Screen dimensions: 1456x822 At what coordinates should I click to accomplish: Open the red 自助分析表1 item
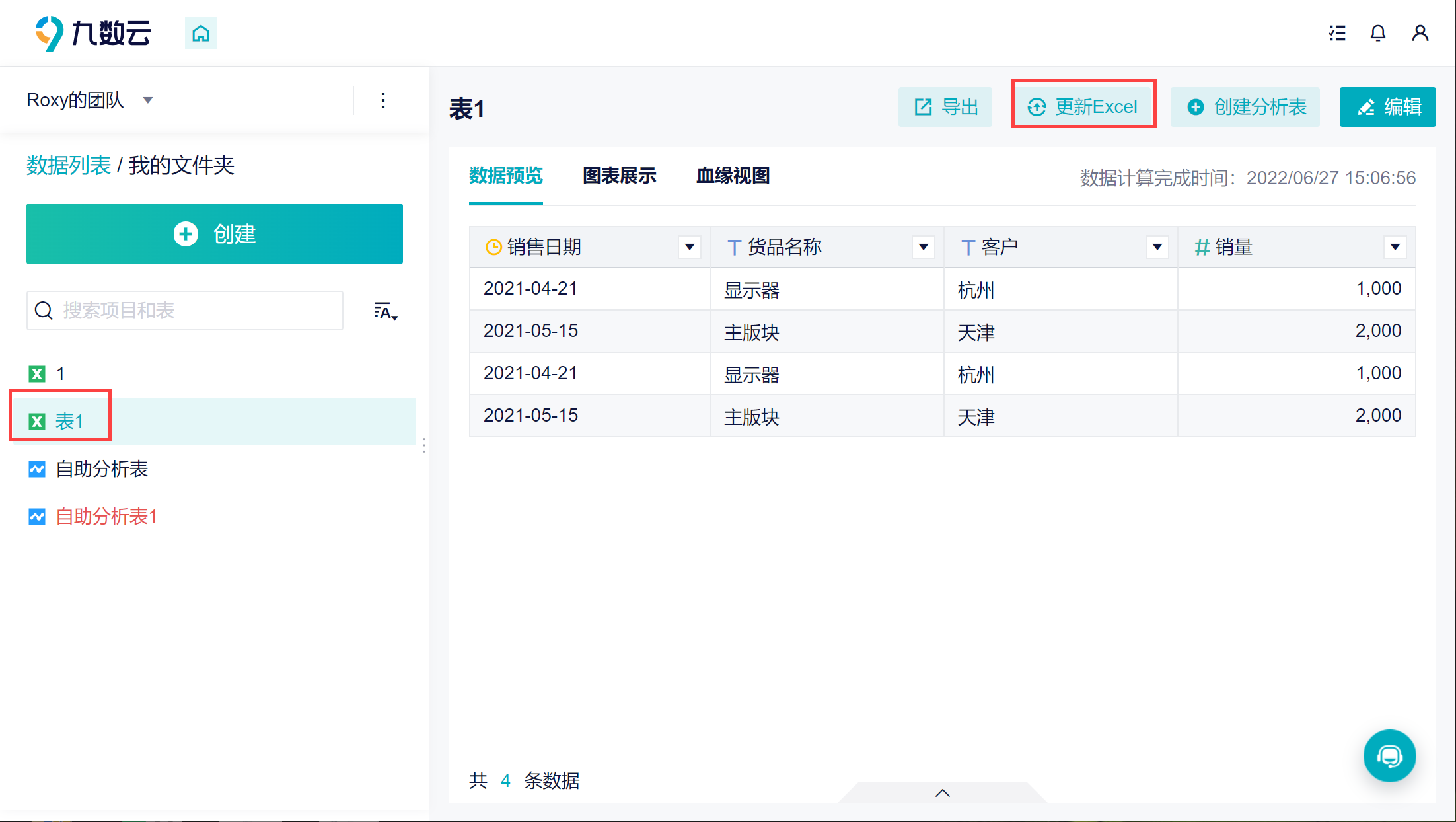(x=106, y=517)
